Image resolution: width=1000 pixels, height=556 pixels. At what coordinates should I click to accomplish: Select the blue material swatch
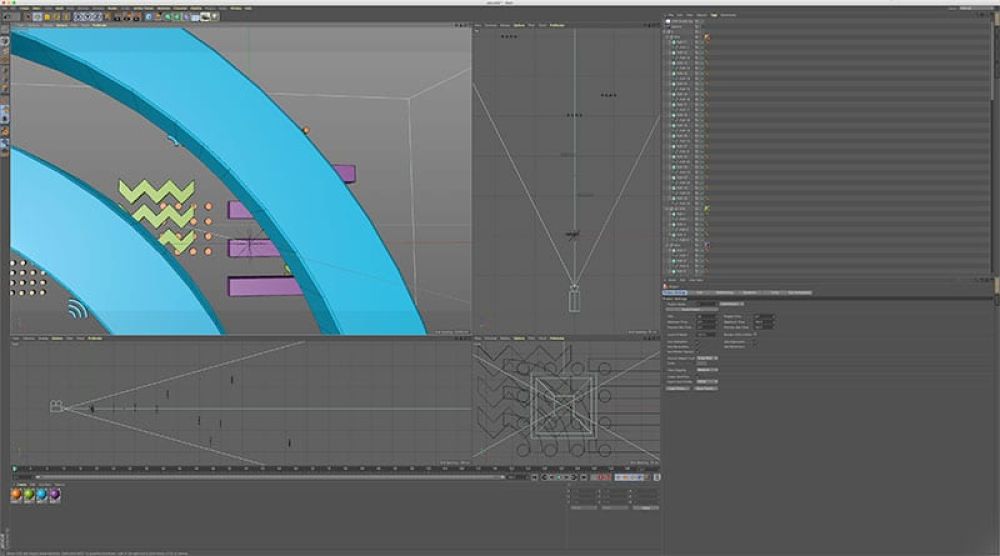[43, 495]
